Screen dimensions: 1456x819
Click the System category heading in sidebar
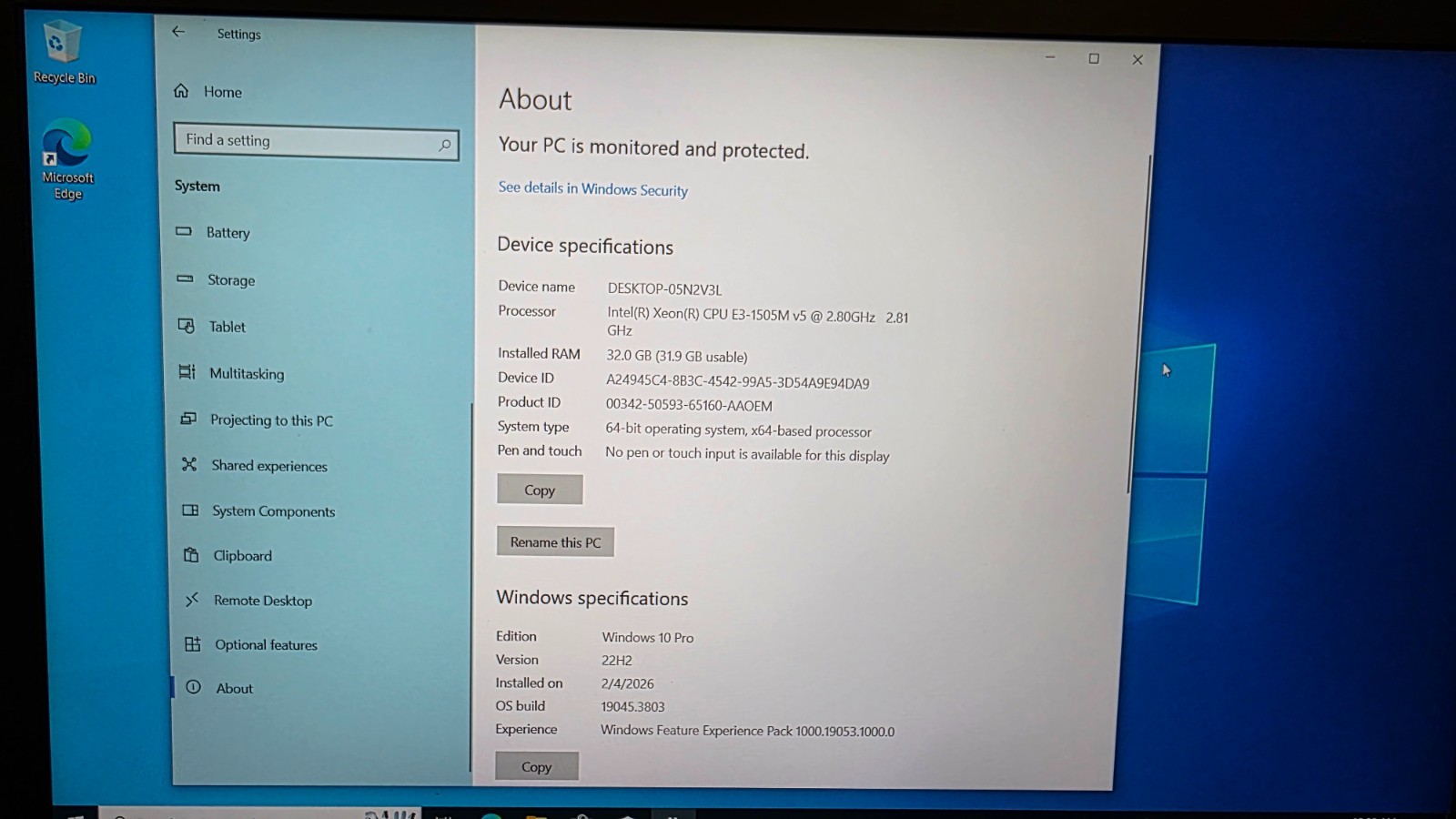pyautogui.click(x=197, y=186)
